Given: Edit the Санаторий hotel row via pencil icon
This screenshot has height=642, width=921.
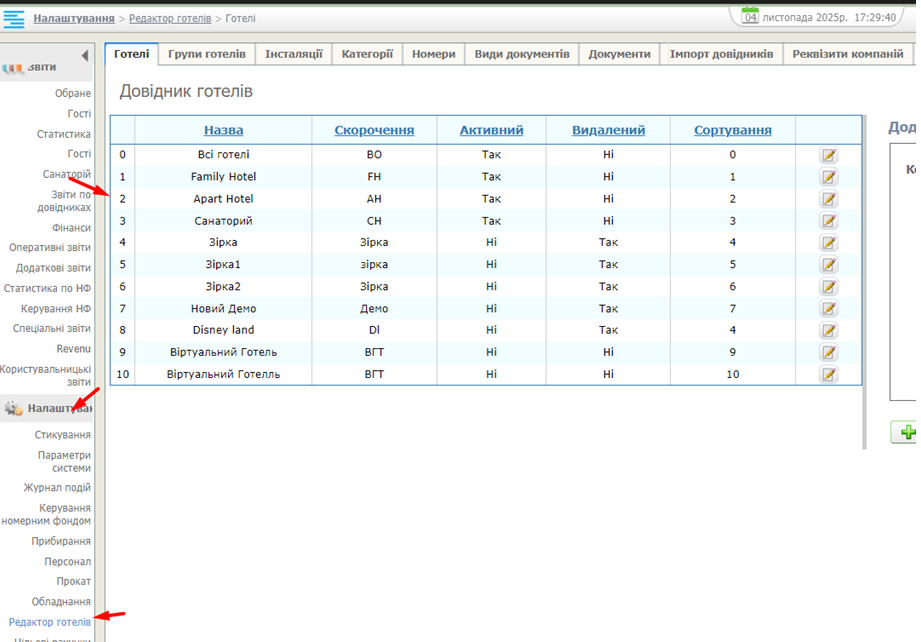Looking at the screenshot, I should 828,221.
